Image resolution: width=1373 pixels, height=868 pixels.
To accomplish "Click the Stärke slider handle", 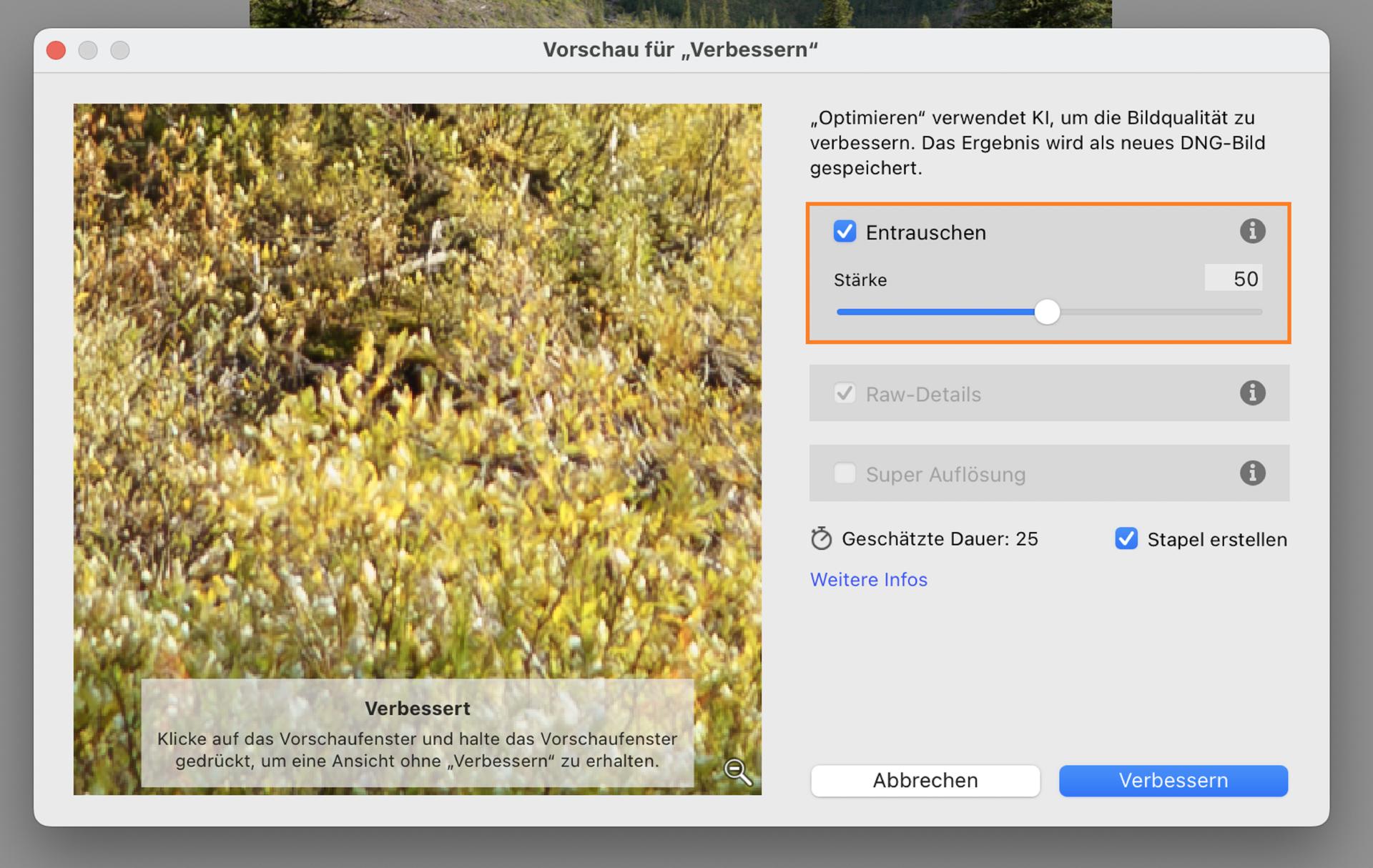I will click(x=1047, y=312).
